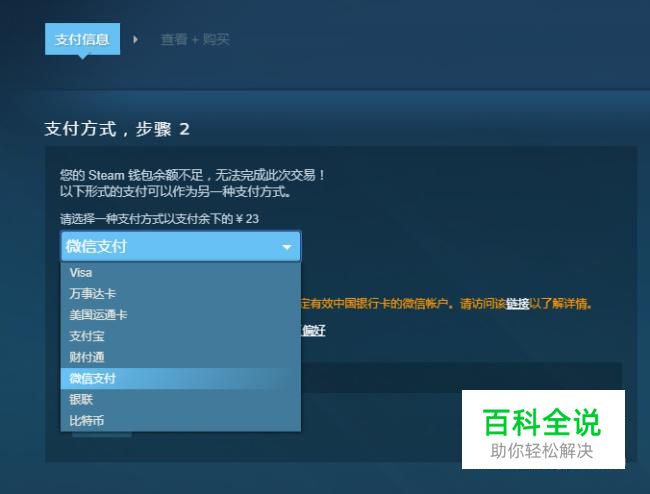Viewport: 650px width, 494px height.
Task: Choose 财付通 payment option
Action: point(181,357)
